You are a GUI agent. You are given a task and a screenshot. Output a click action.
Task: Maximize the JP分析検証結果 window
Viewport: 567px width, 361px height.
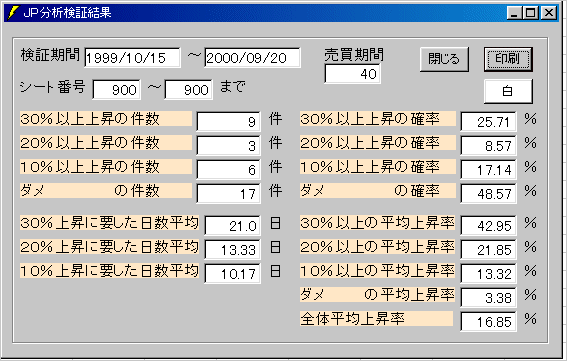530,13
